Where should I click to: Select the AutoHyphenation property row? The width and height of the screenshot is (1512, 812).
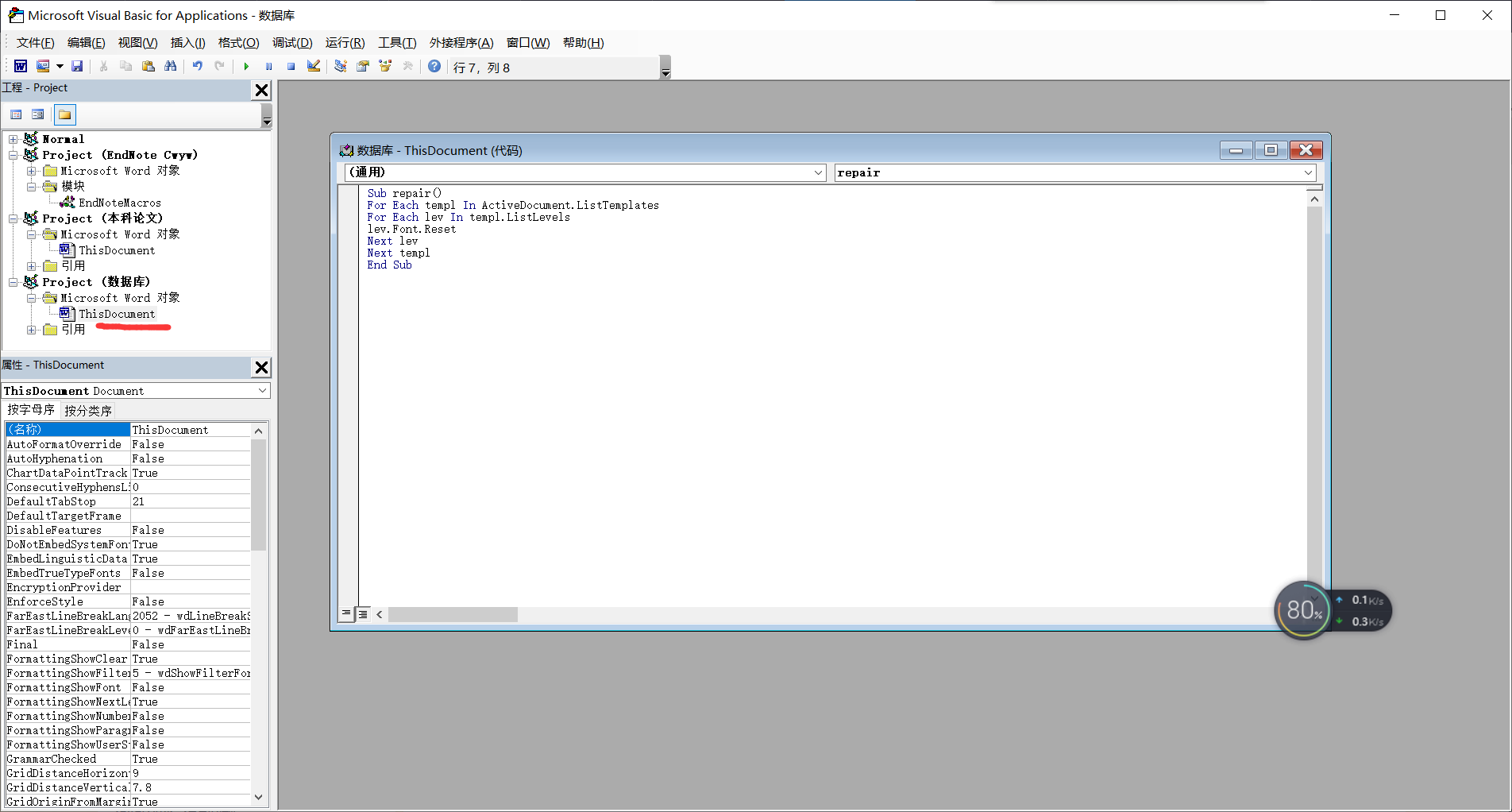(x=128, y=458)
